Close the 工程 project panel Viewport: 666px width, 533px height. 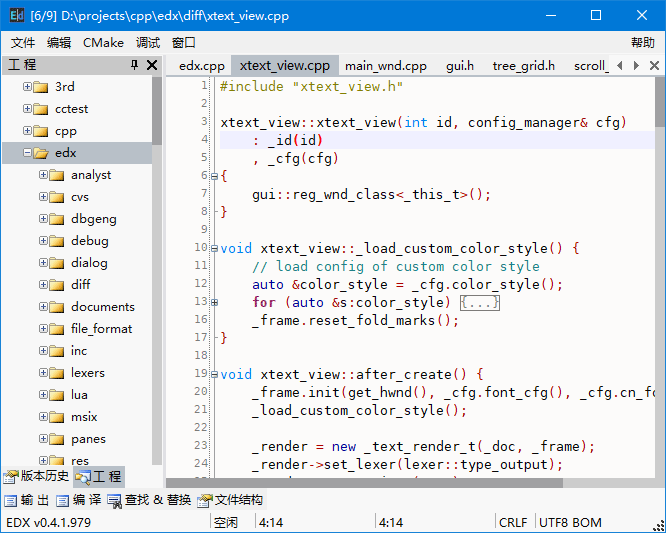click(152, 65)
